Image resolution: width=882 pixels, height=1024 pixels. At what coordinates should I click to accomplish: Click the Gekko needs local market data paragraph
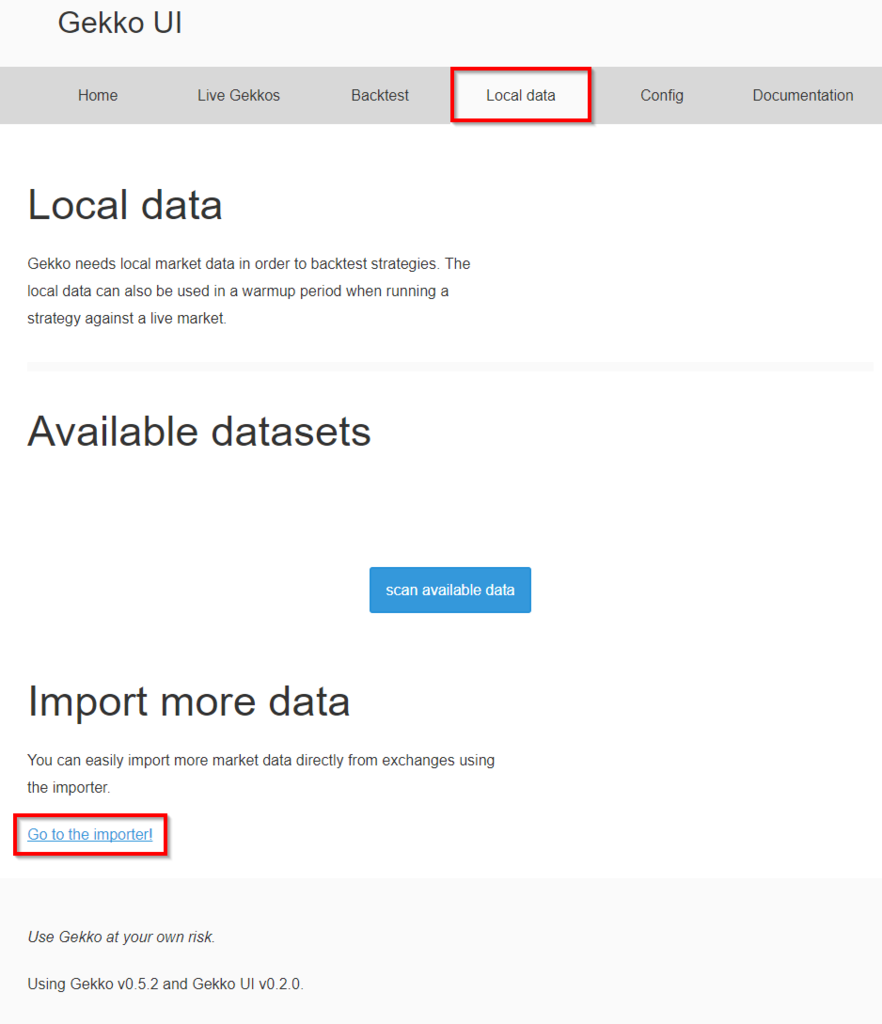(249, 291)
